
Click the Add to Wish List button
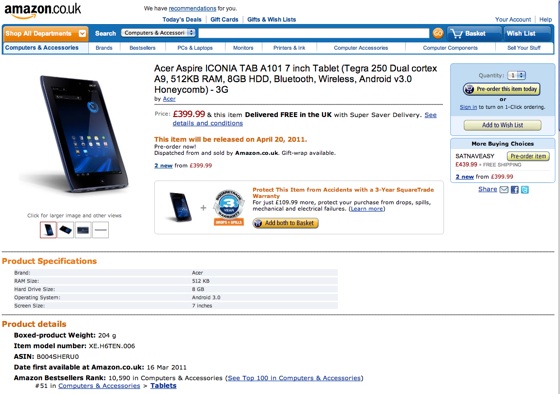tap(502, 125)
